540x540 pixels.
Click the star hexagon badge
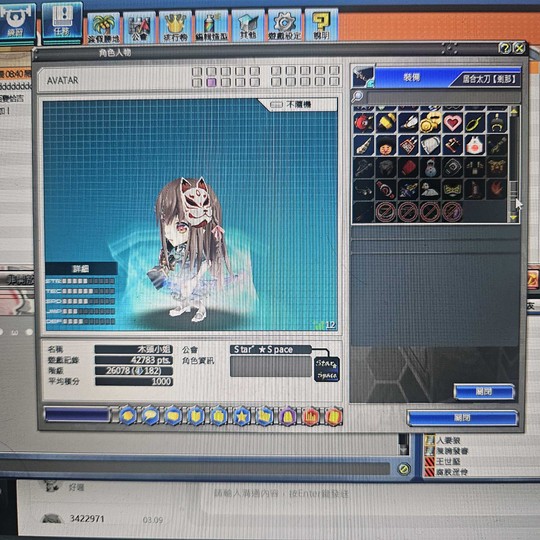242,416
